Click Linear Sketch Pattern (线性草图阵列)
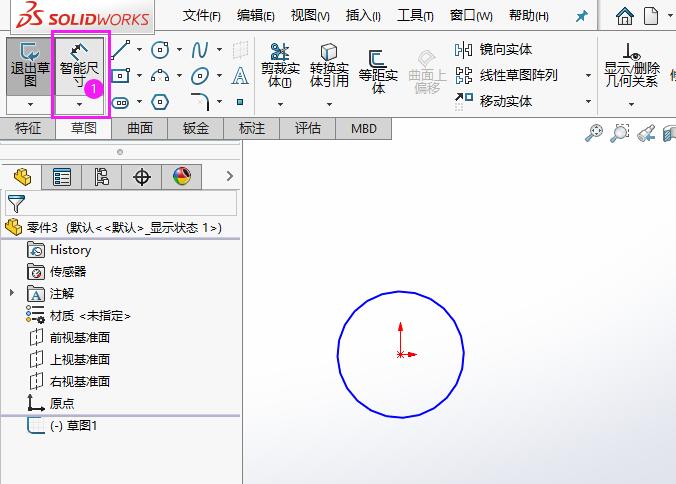Viewport: 676px width, 484px height. tap(506, 75)
